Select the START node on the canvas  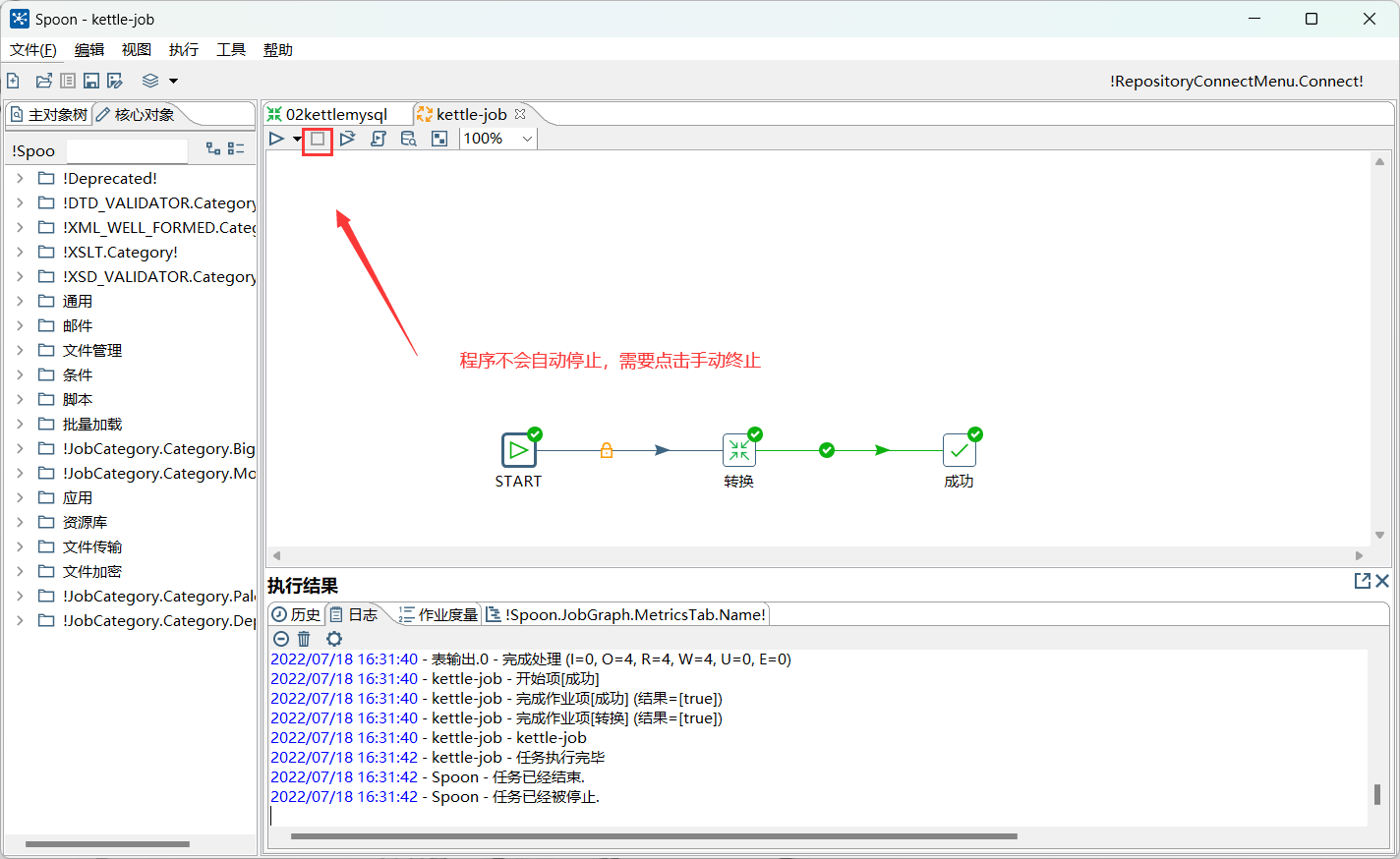518,450
